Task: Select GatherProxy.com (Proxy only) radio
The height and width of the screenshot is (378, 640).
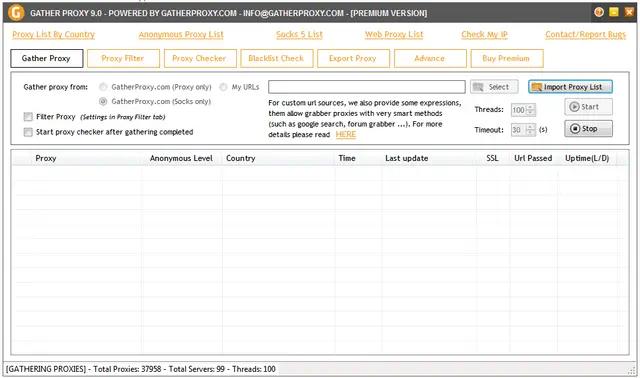Action: (103, 87)
